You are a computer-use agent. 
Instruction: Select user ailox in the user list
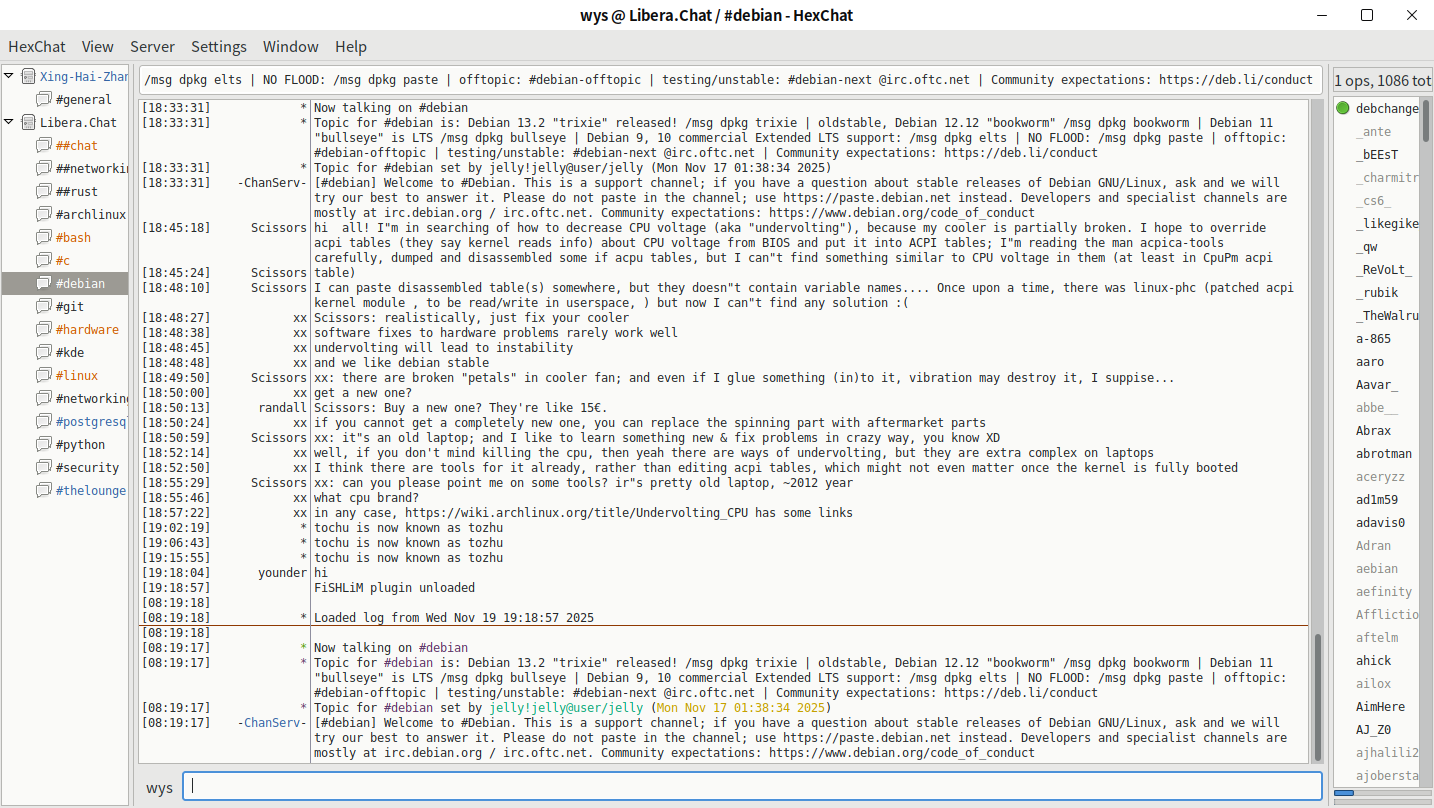(1373, 684)
